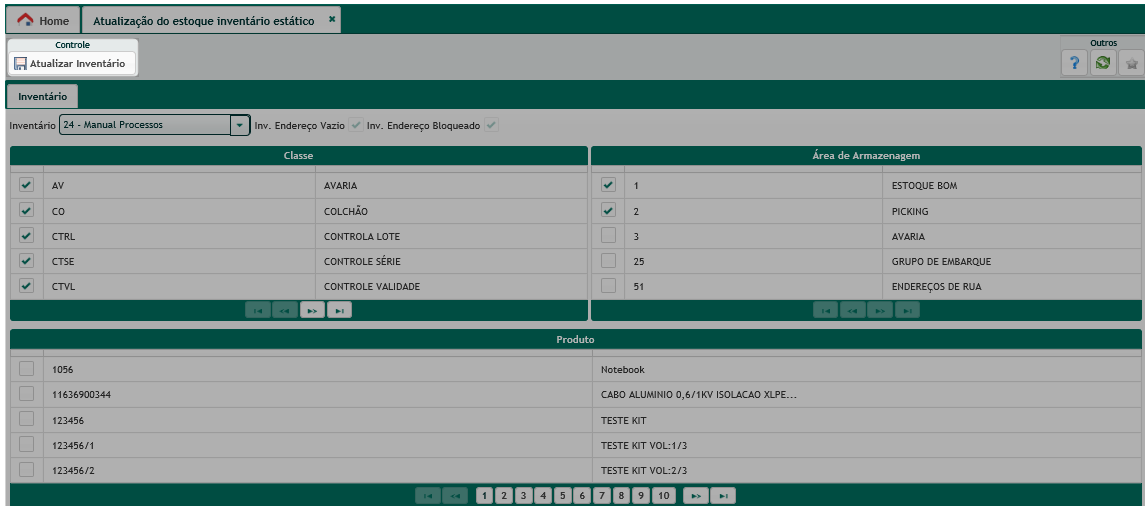The image size is (1145, 510).
Task: Uncheck the CTSE CONTROLE SÉRIE checkbox
Action: pos(26,261)
